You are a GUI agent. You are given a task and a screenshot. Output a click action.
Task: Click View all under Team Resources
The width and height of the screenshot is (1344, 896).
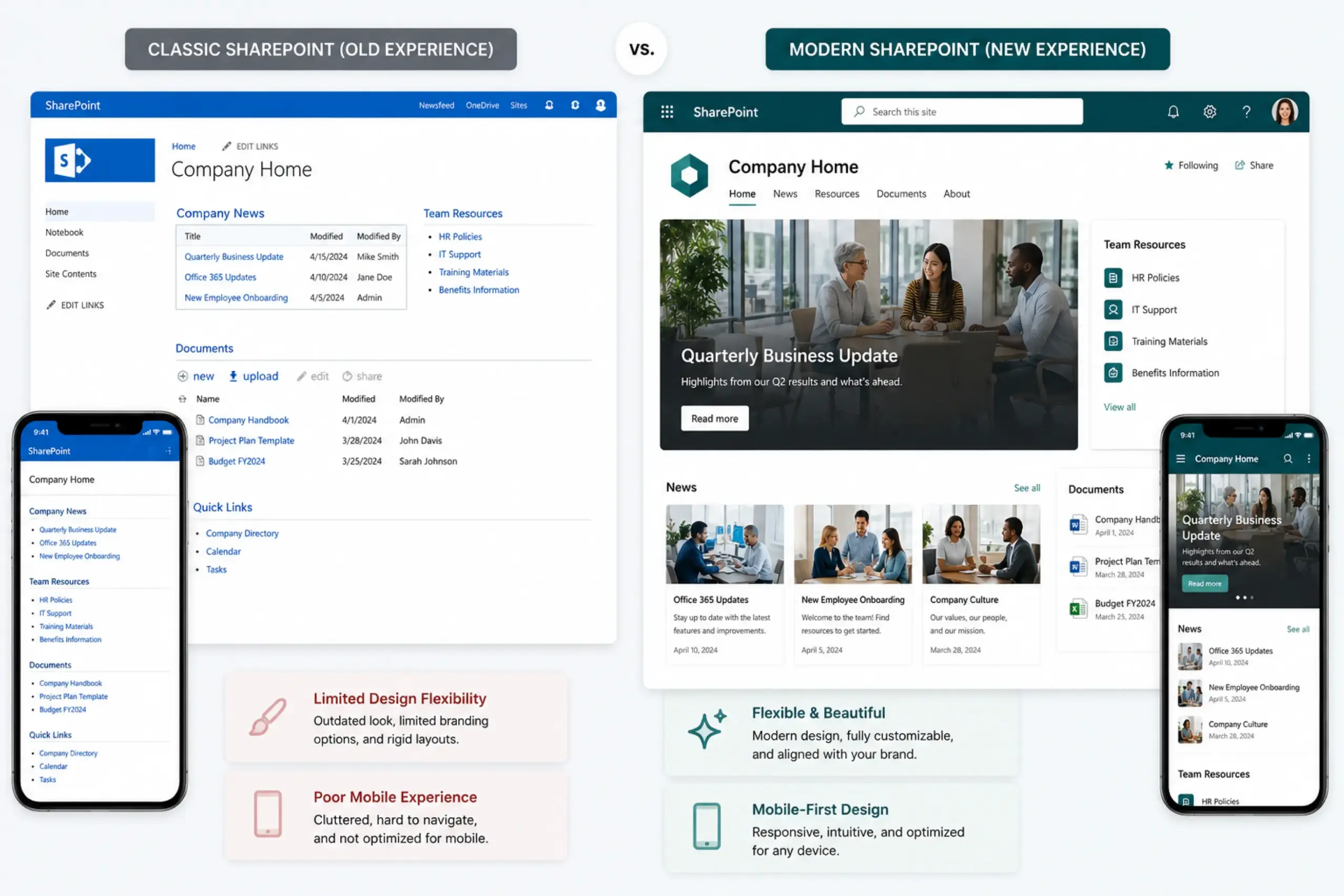click(x=1119, y=407)
